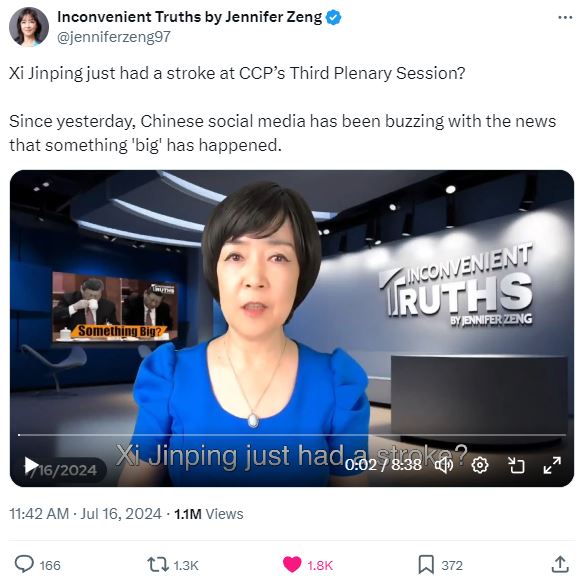
Task: Open Jennifer Zeng's profile avatar
Action: coord(29,27)
